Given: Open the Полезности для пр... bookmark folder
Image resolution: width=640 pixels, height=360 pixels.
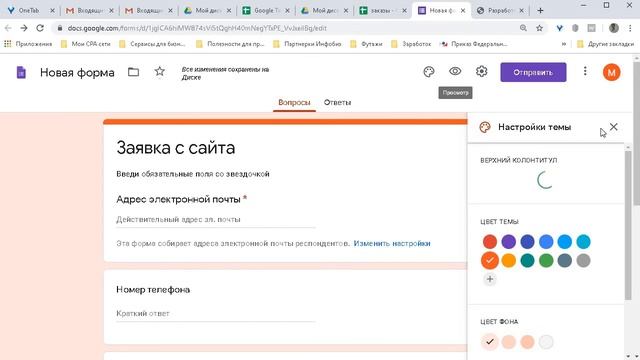Looking at the screenshot, I should (230, 44).
